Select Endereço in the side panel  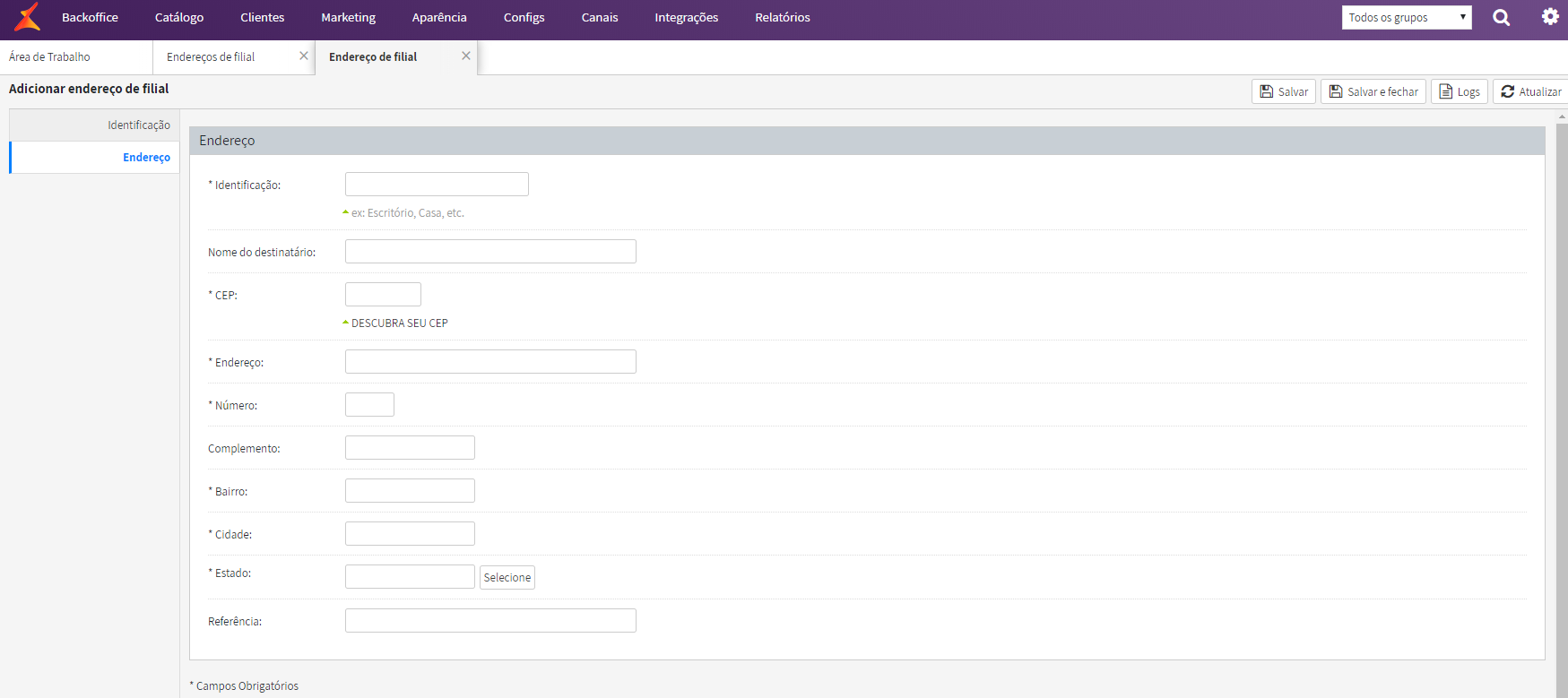pos(94,157)
